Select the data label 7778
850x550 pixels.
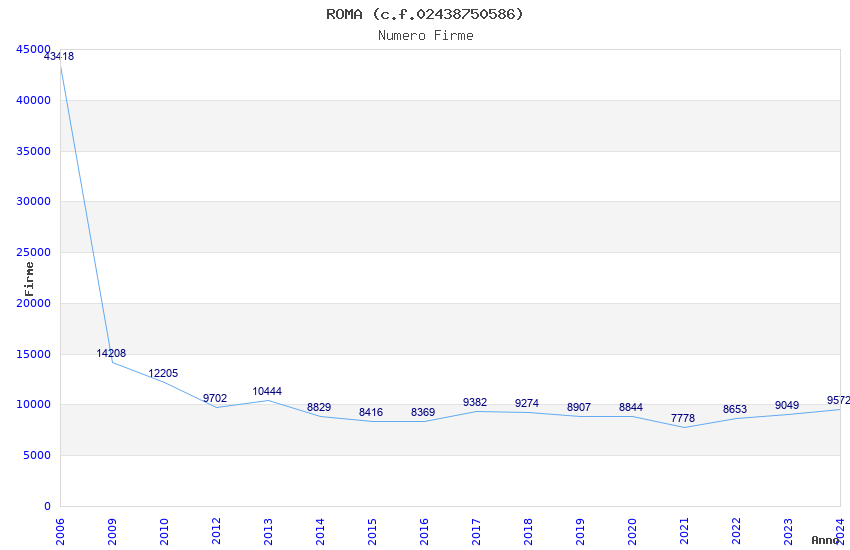tap(682, 418)
